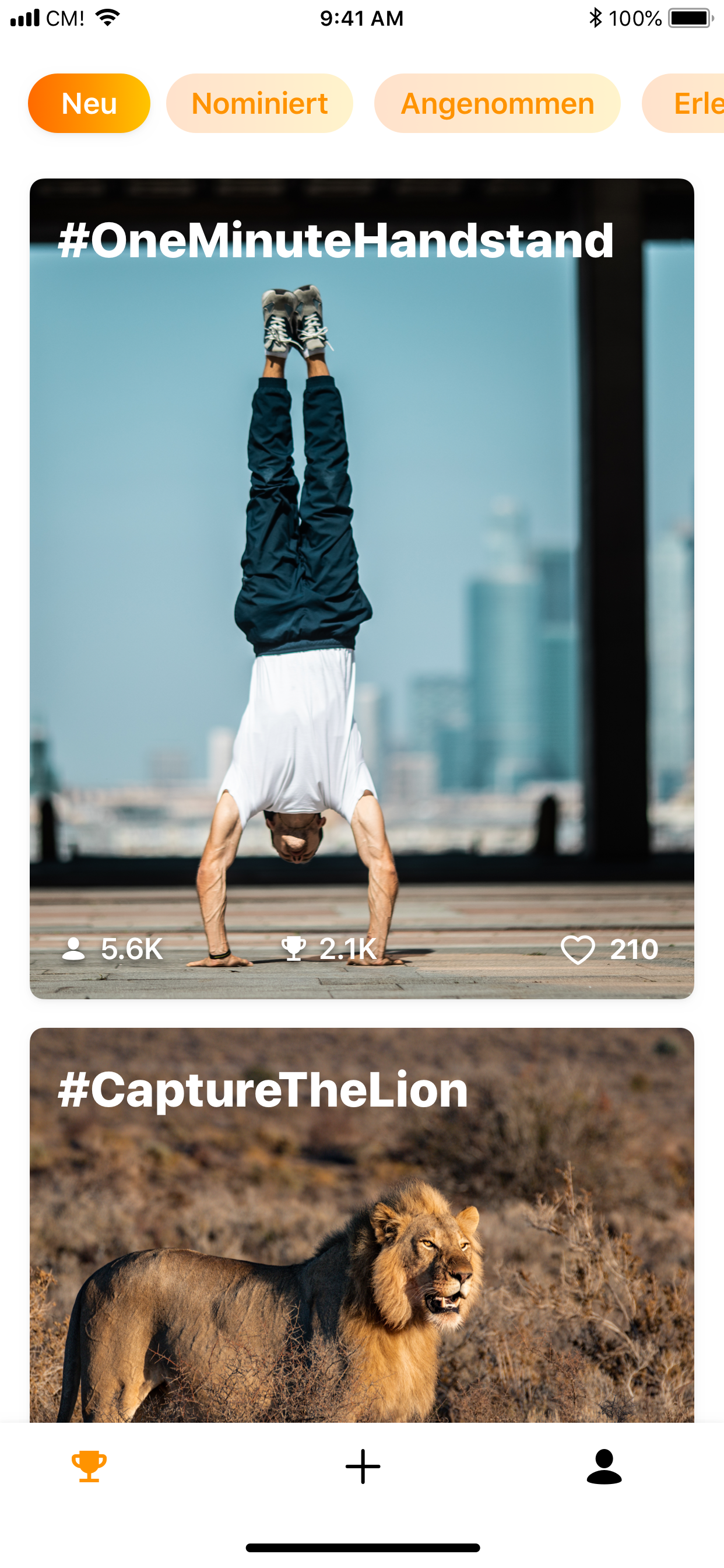This screenshot has height=1568, width=724.
Task: Select the partially visible Erle filter chip
Action: 683,103
